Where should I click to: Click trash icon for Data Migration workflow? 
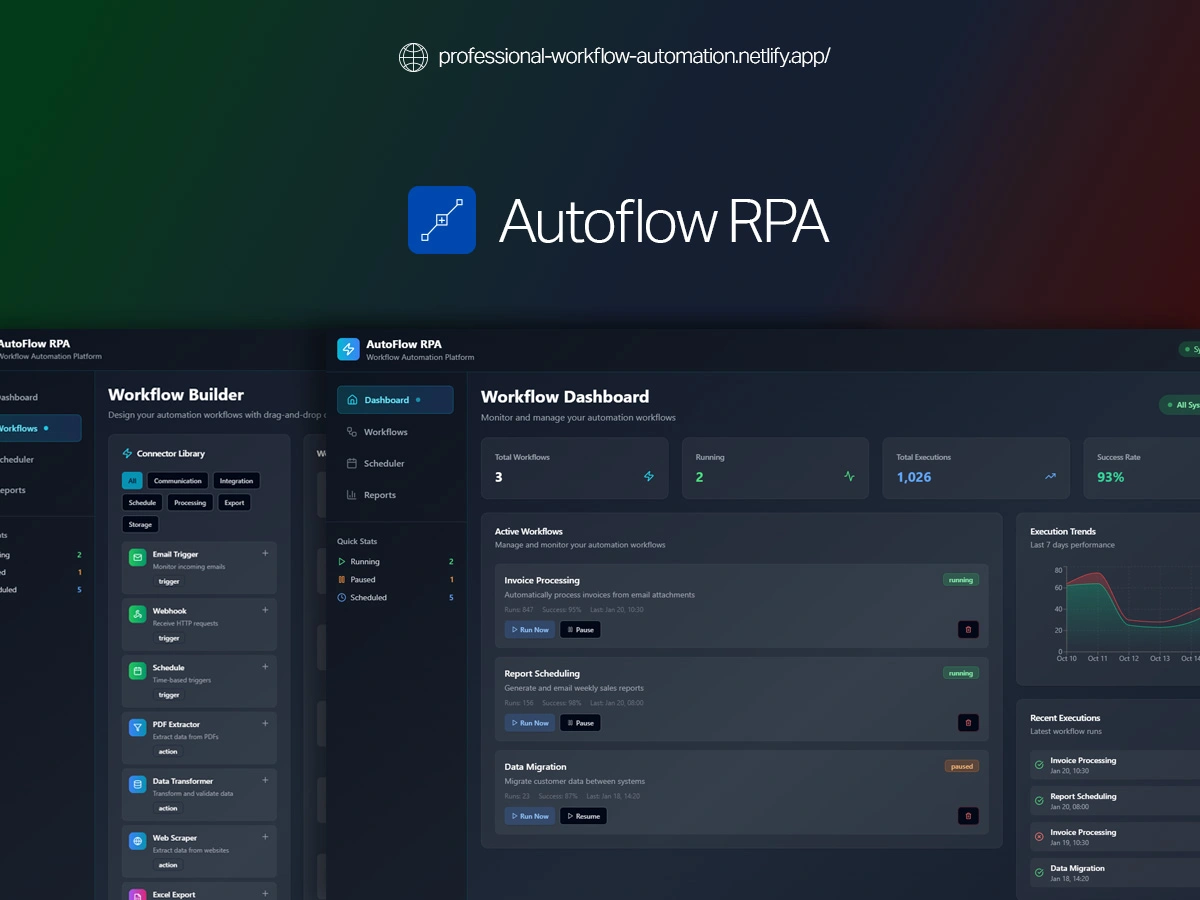[968, 816]
